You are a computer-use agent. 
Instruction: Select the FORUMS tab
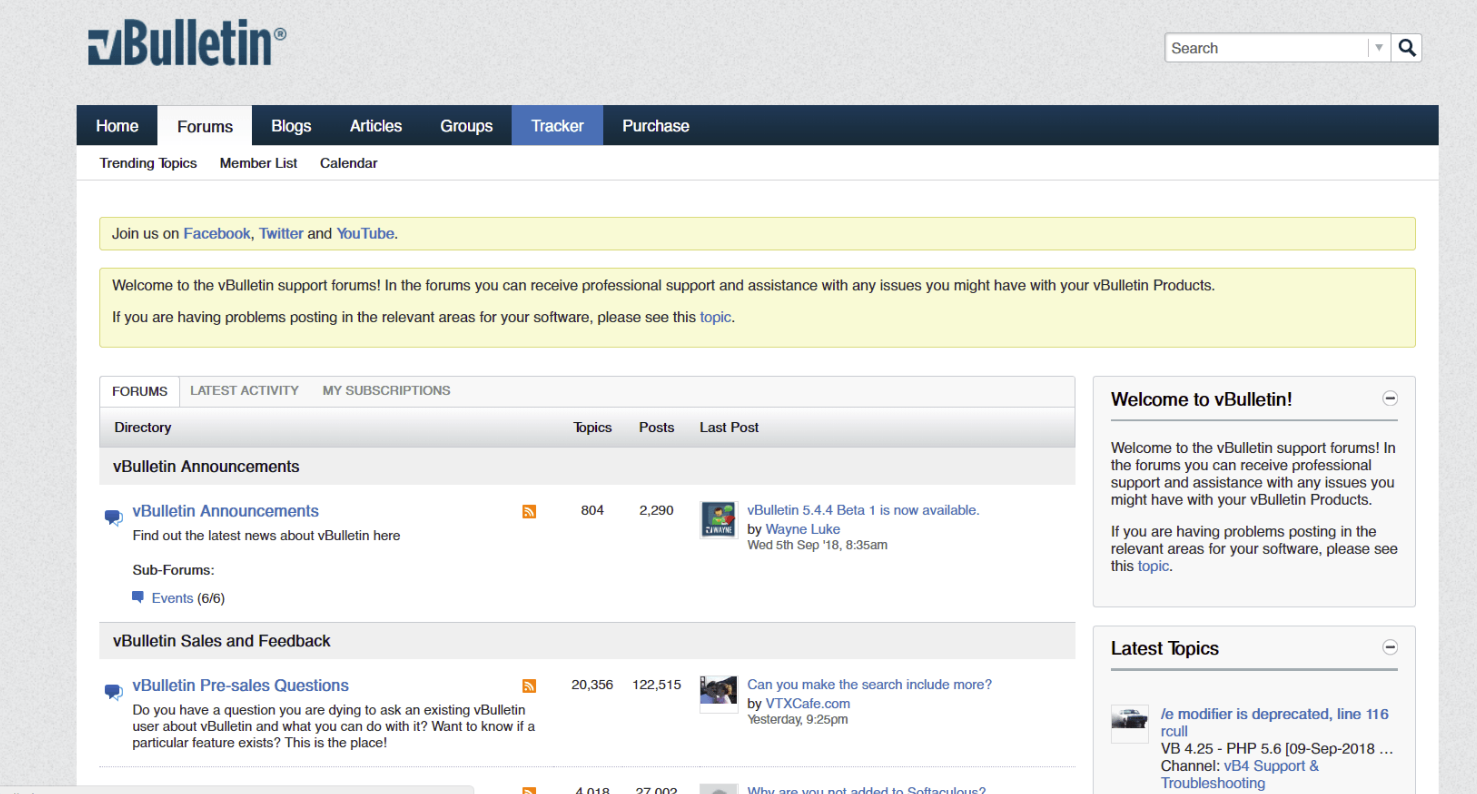pyautogui.click(x=140, y=391)
